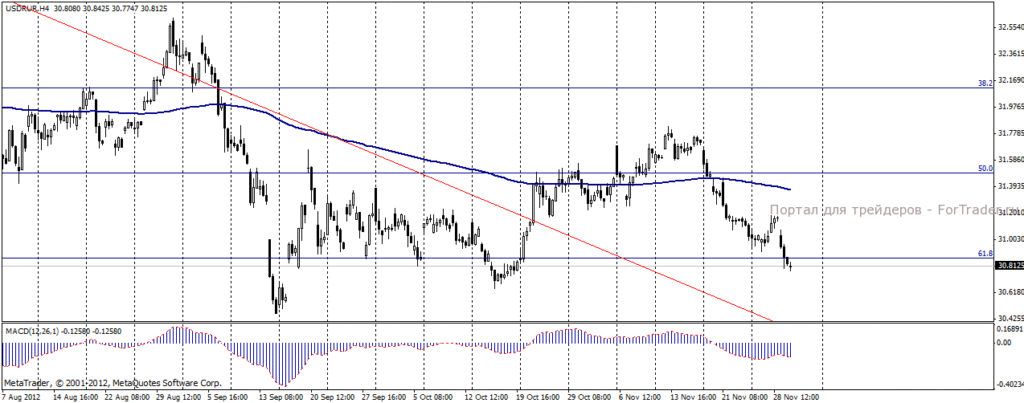Click the 50.0 Fibonacci level label
The width and height of the screenshot is (1024, 403).
985,168
